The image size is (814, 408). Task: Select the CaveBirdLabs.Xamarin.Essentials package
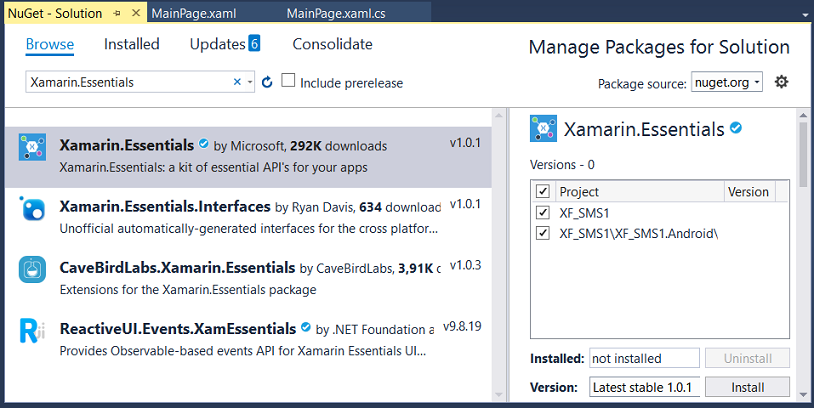tap(248, 279)
